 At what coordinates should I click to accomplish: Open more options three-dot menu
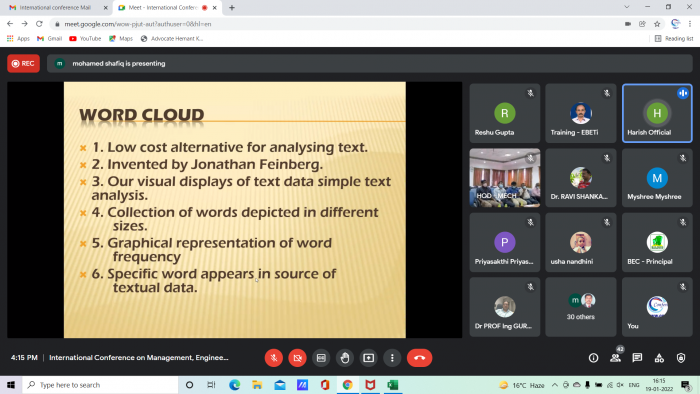coord(392,358)
